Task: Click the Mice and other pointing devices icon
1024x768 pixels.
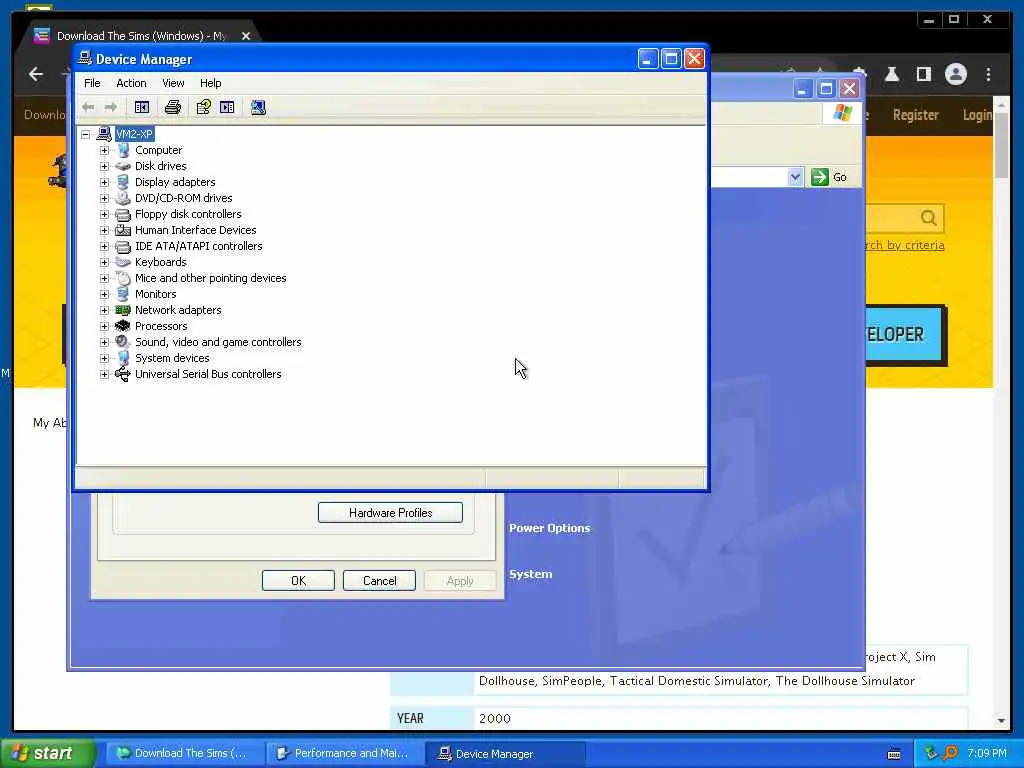Action: click(123, 278)
